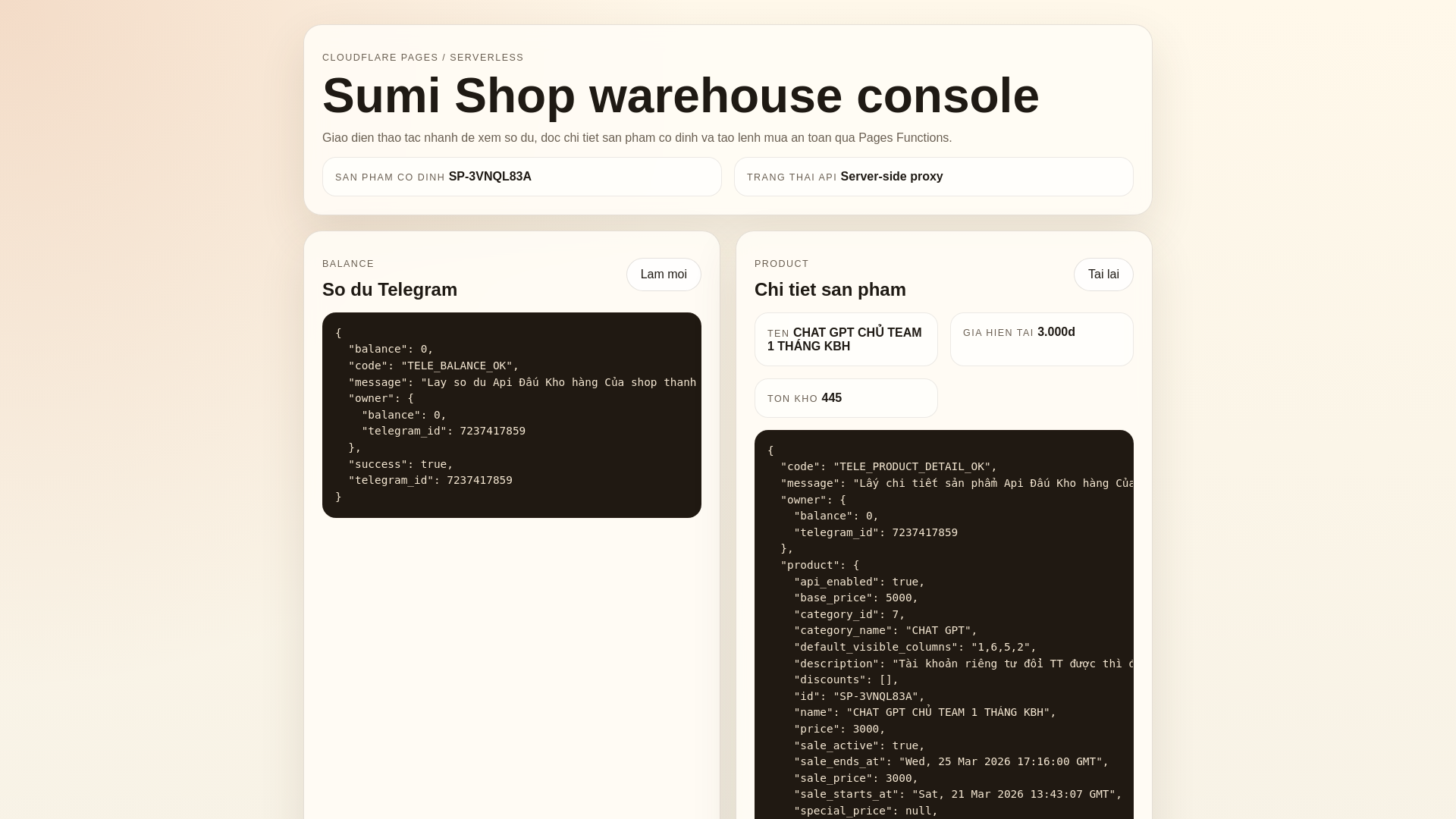The width and height of the screenshot is (1456, 819).
Task: Click the "base_price": 5000 line
Action: [x=856, y=598]
